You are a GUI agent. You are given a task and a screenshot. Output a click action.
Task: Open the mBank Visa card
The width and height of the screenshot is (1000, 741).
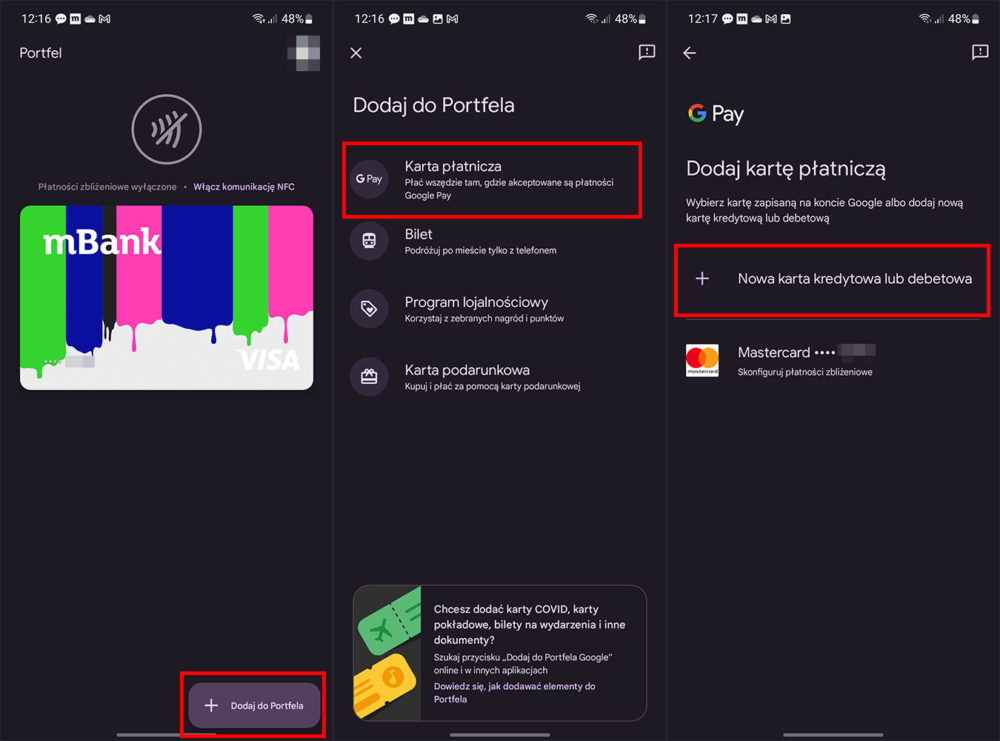166,297
